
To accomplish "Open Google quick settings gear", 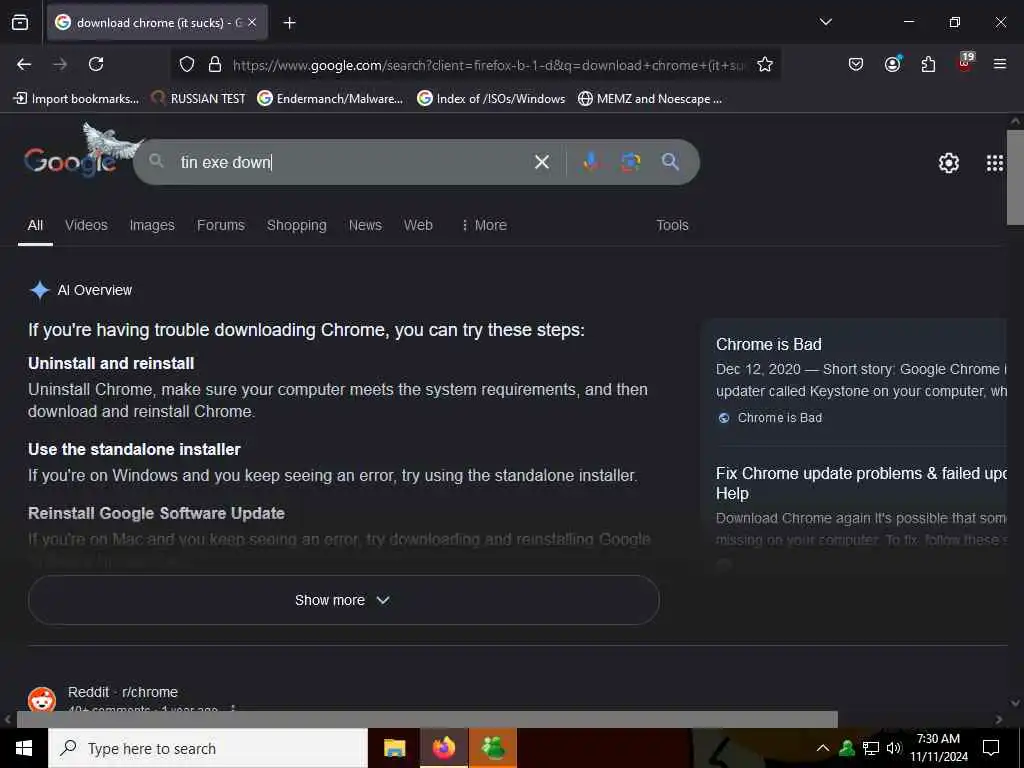I will [x=948, y=163].
